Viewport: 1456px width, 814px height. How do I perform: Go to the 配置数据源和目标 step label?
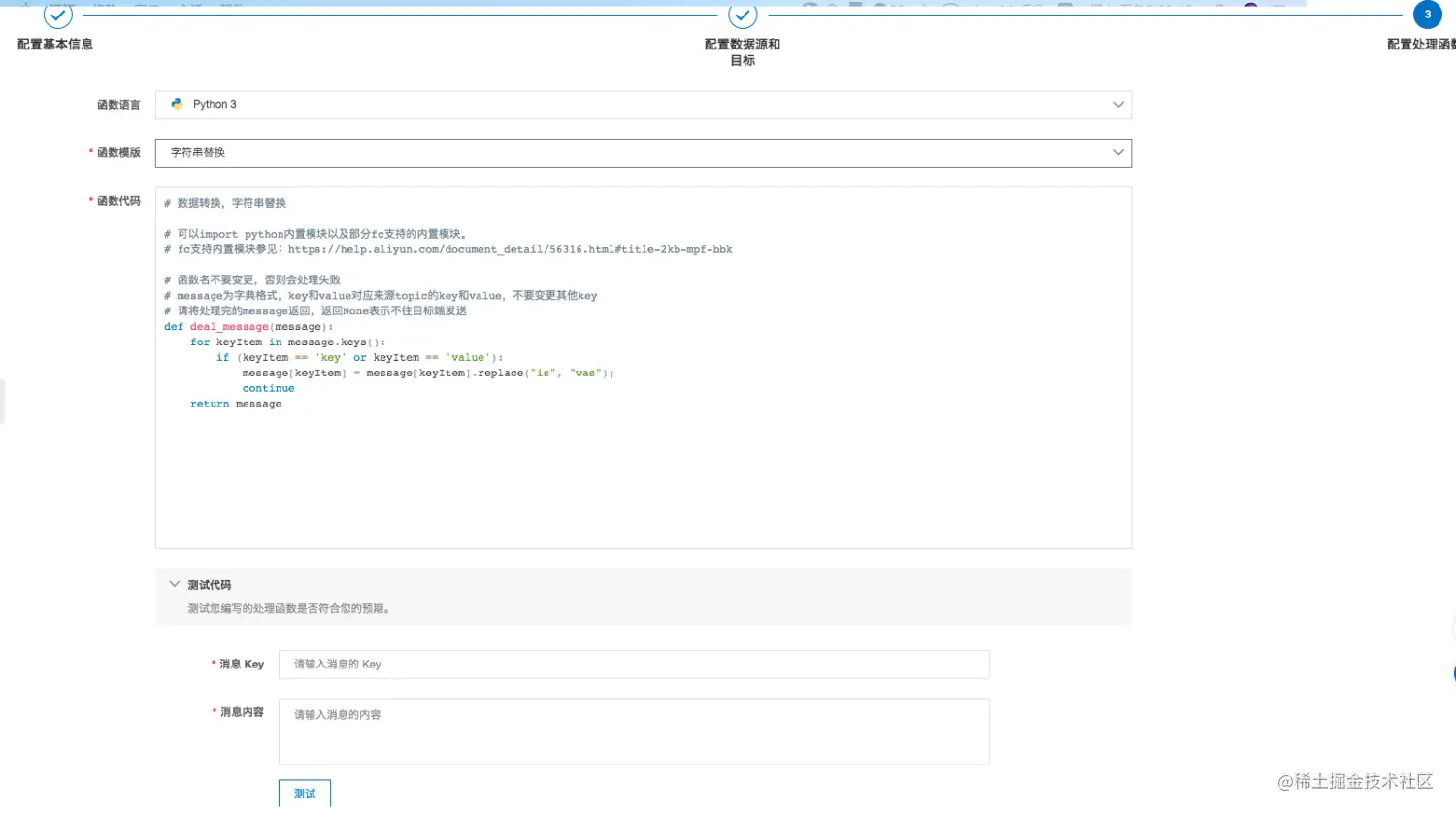click(x=743, y=52)
